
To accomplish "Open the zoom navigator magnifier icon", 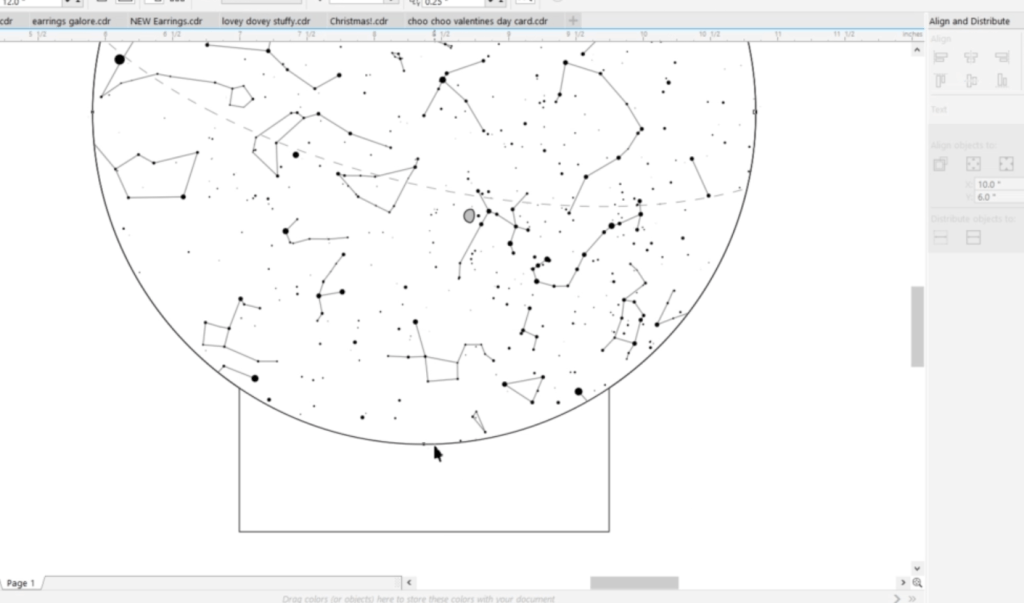I will (x=917, y=583).
